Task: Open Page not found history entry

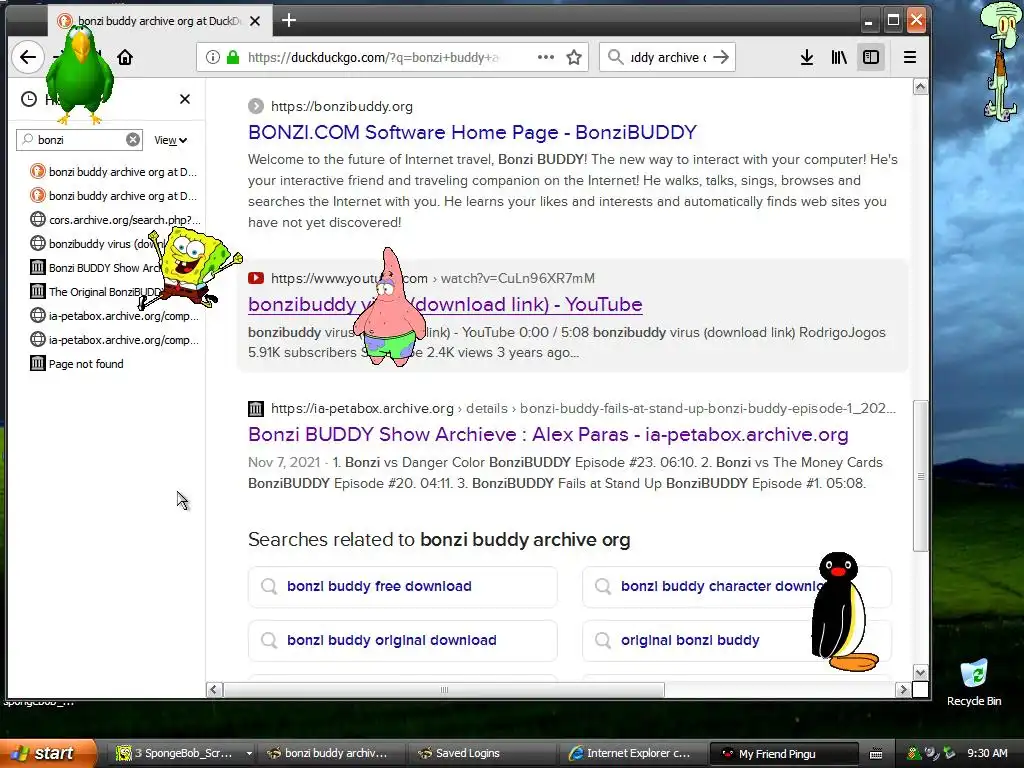Action: [x=77, y=364]
